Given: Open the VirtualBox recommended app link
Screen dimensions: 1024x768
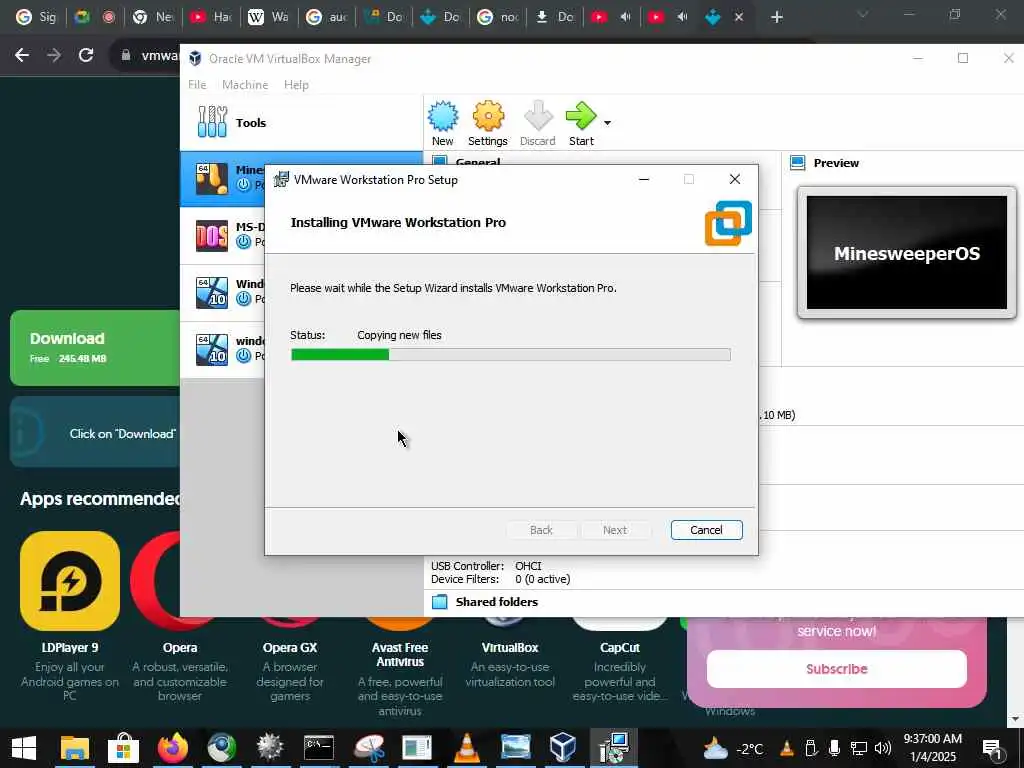Looking at the screenshot, I should [509, 648].
